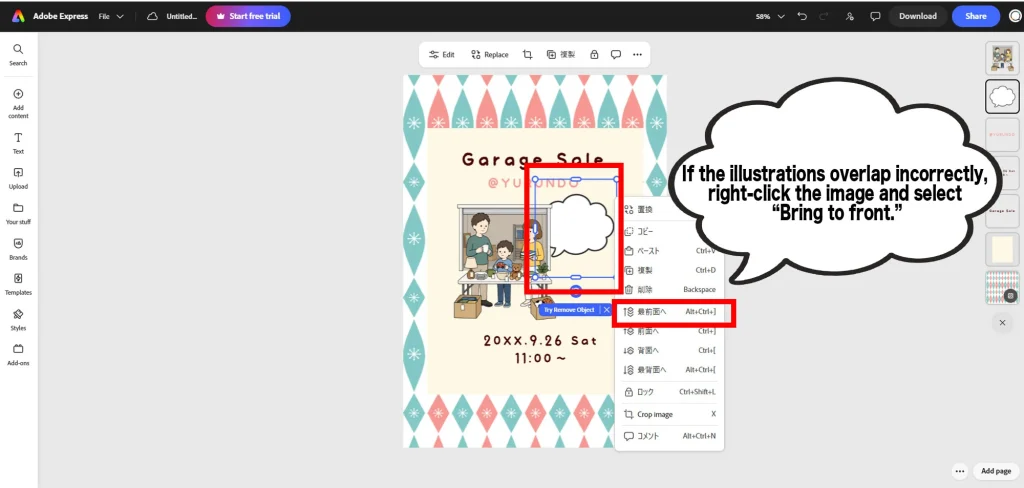
Task: Add comment via floating toolbar speech icon
Action: pos(616,55)
